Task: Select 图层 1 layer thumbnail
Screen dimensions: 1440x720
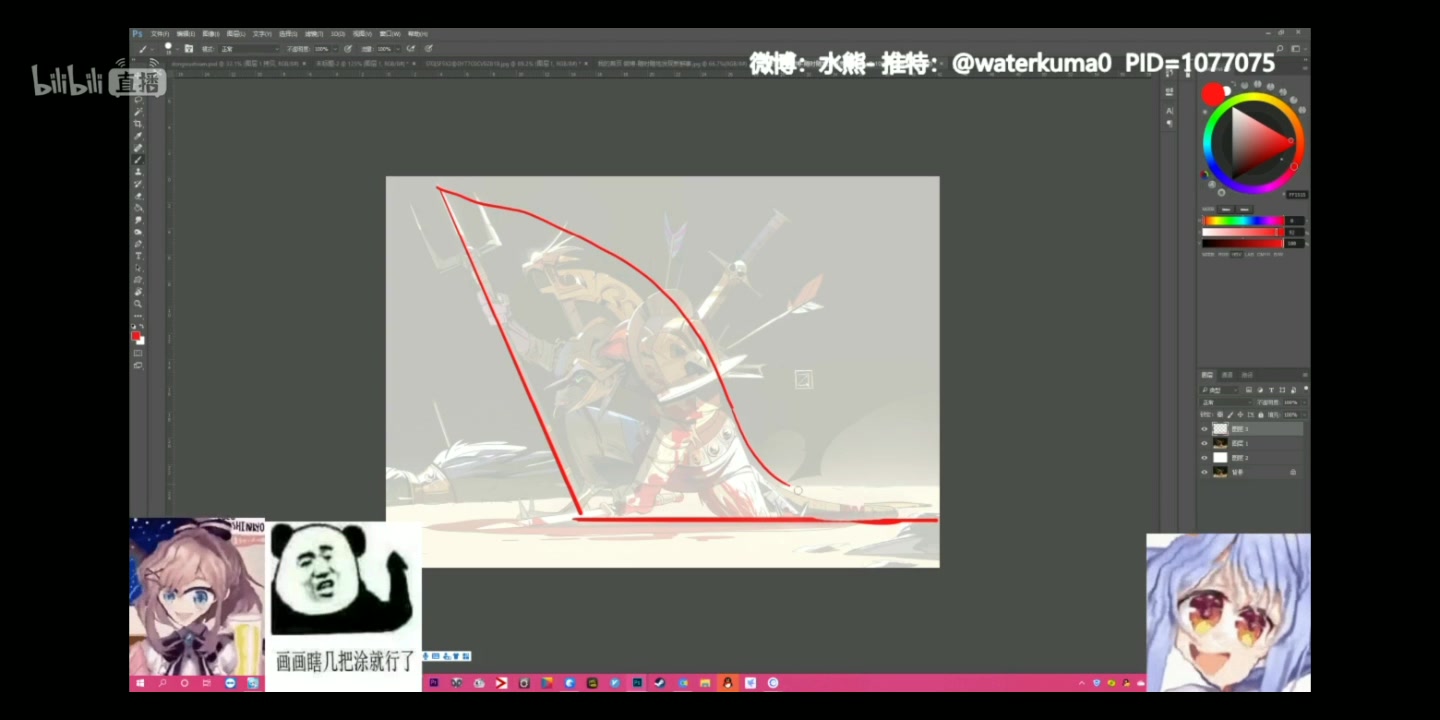Action: (x=1220, y=443)
